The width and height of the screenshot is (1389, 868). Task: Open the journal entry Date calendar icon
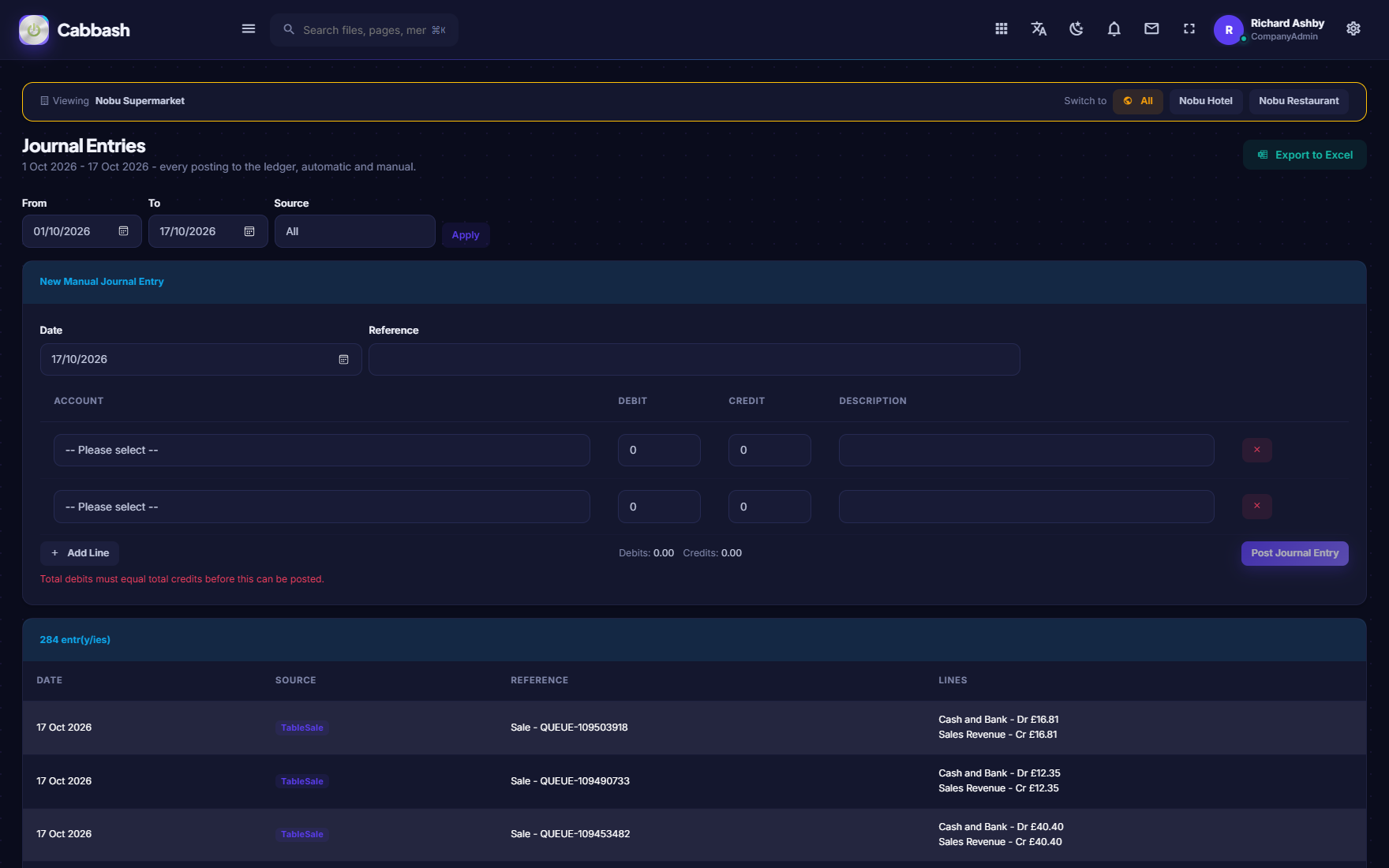[x=344, y=359]
